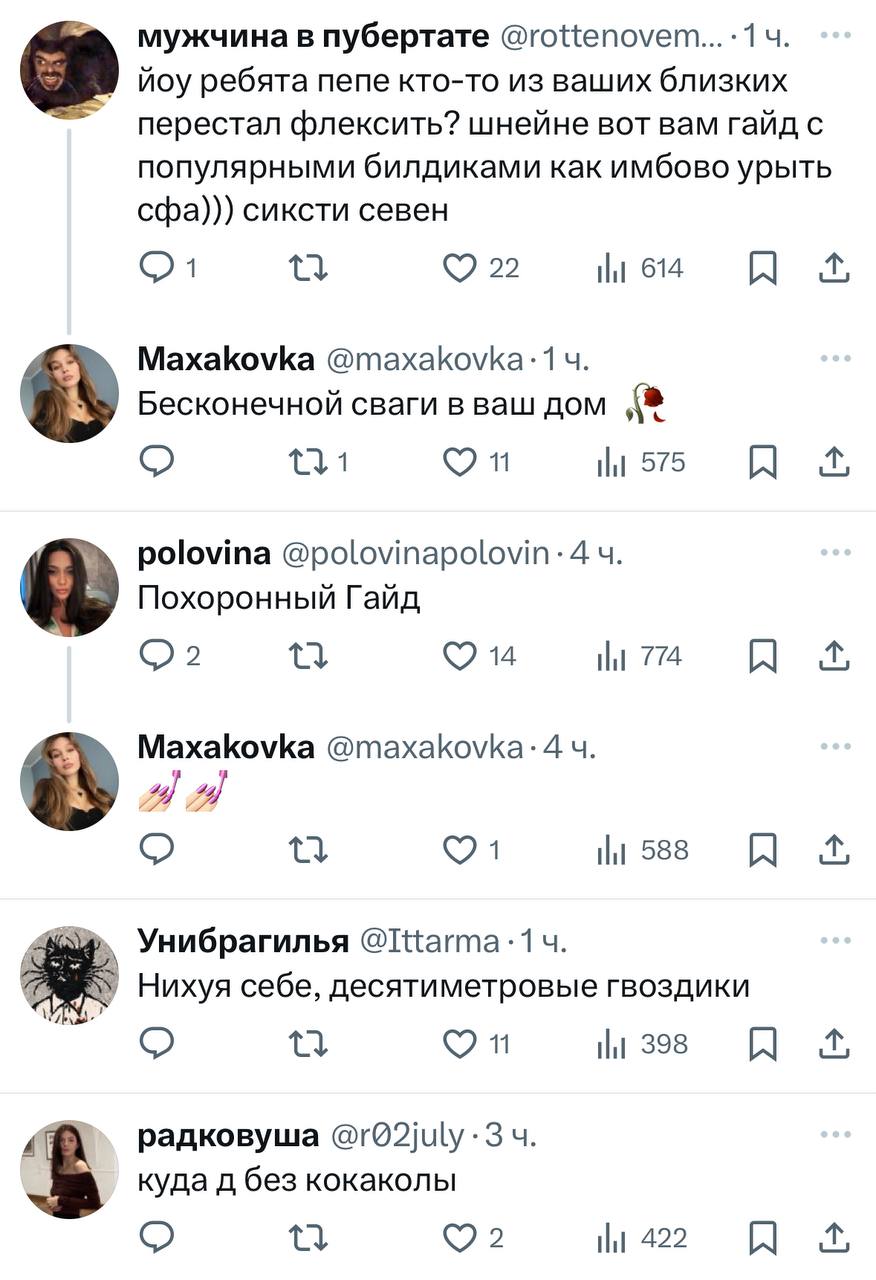The height and width of the screenshot is (1280, 876).
Task: Open view stats of 398 on Унибрагилья tweet
Action: tap(642, 1044)
